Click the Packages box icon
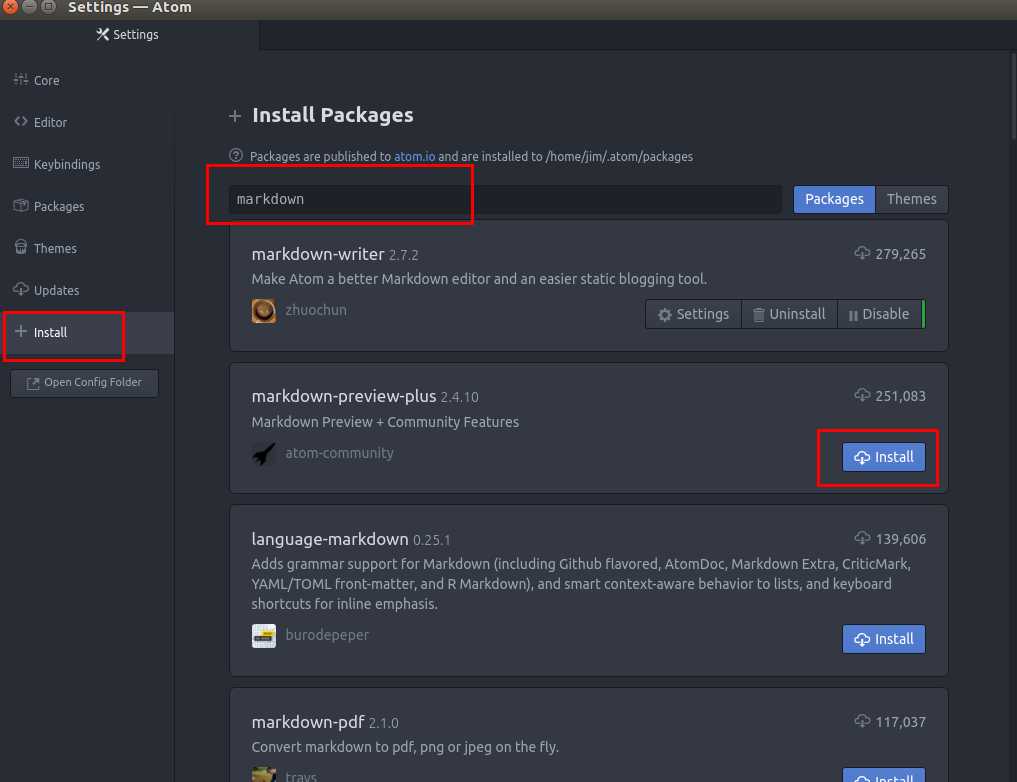 click(21, 205)
